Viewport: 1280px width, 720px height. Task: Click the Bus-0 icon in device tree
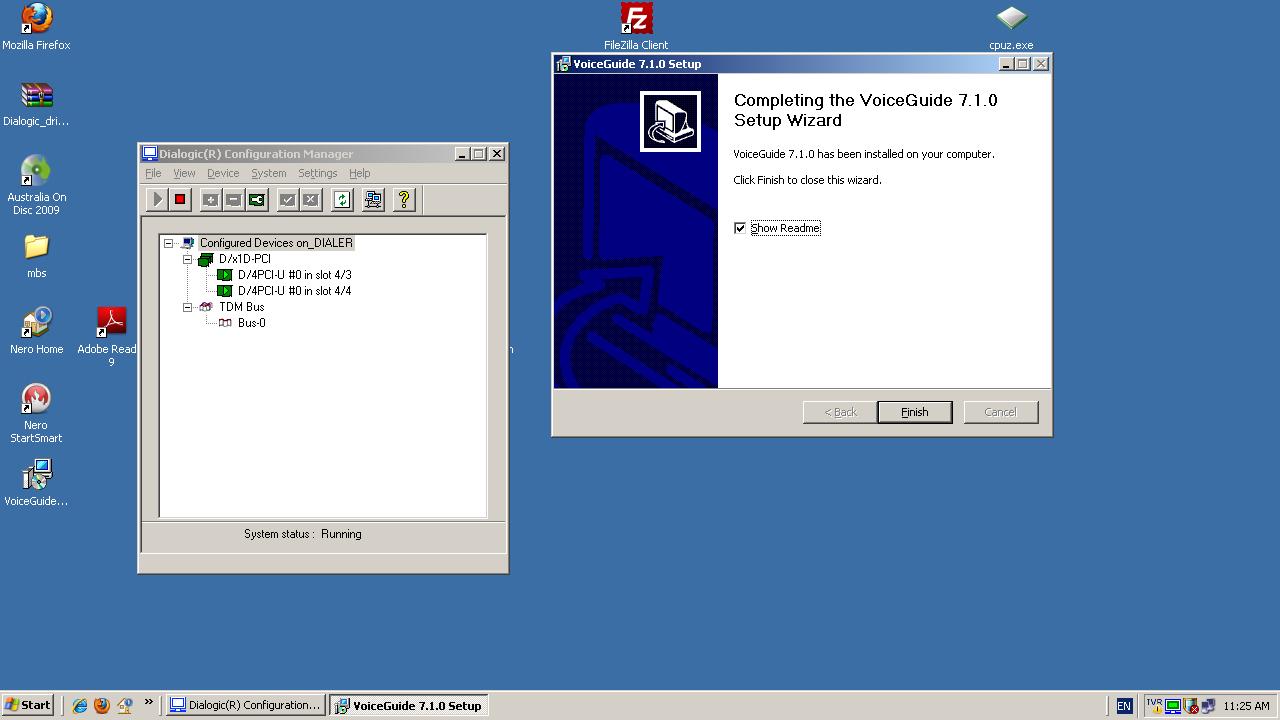[225, 323]
